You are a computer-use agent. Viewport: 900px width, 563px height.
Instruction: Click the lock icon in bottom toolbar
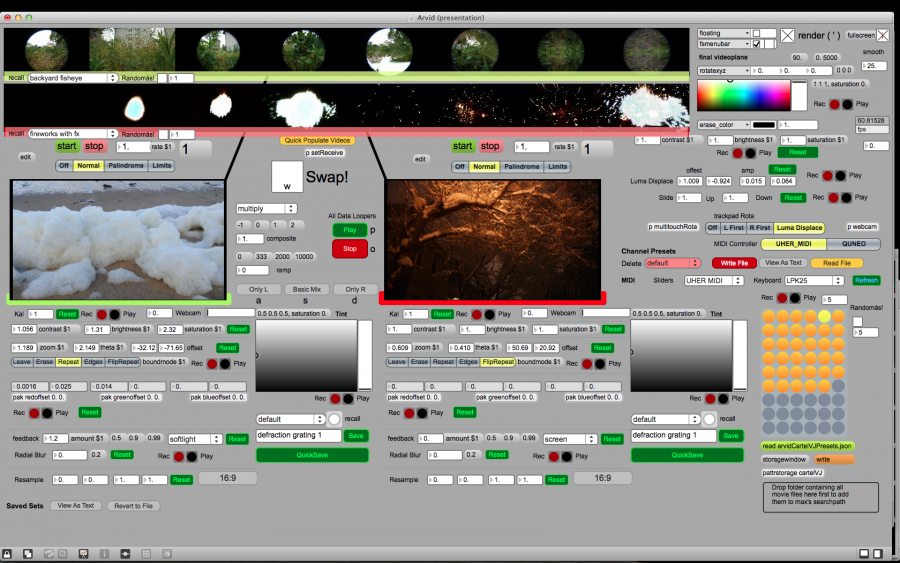pos(7,554)
